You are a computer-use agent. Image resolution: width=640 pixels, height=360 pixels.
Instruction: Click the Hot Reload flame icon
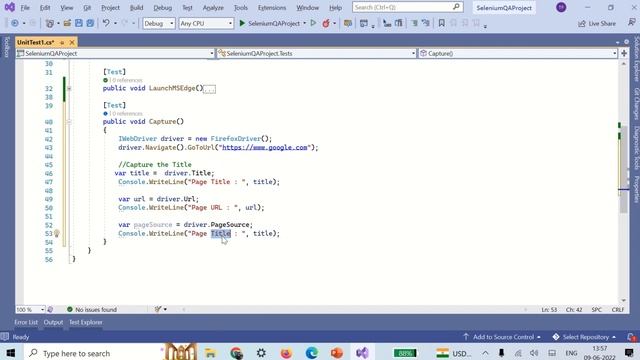tap(326, 23)
